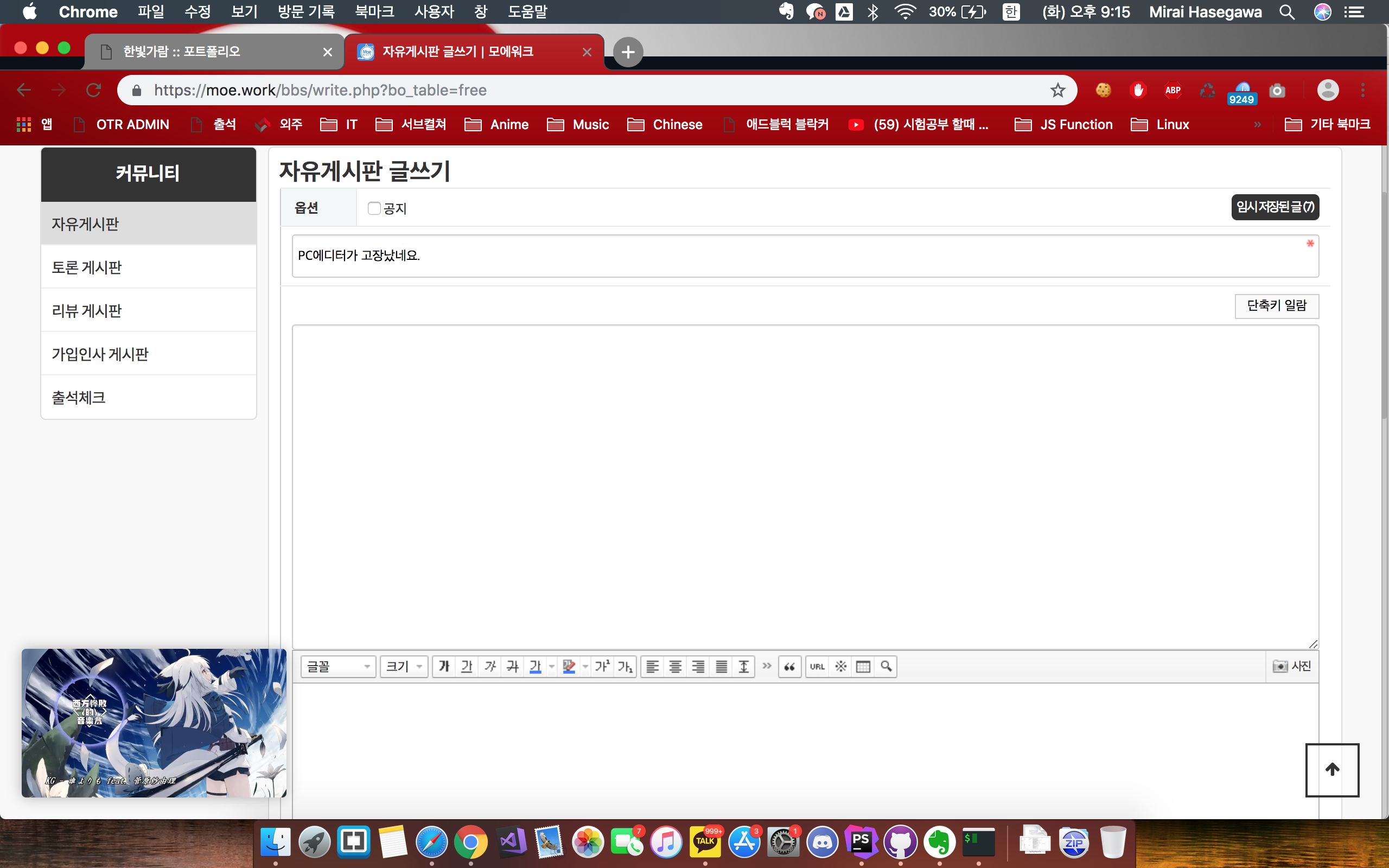
Task: Open 토론 게시판 in the community sidebar
Action: (x=149, y=267)
